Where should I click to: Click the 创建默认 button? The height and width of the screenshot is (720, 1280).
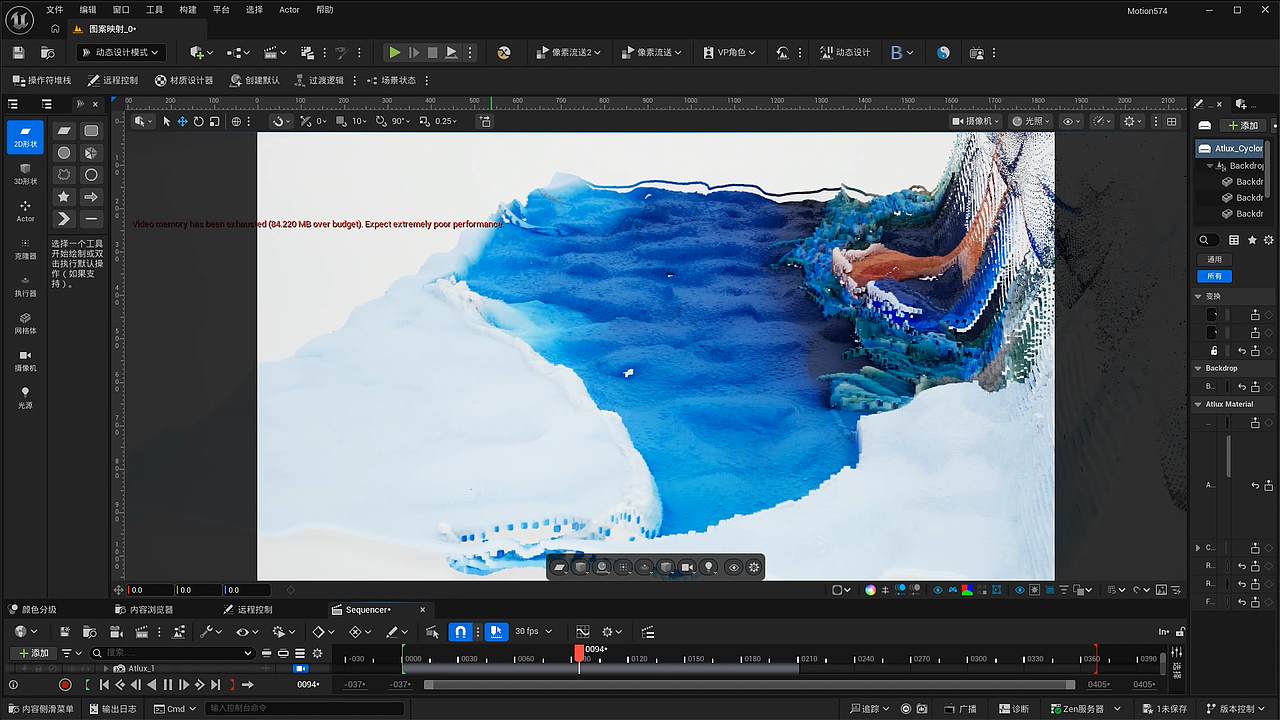coord(255,80)
